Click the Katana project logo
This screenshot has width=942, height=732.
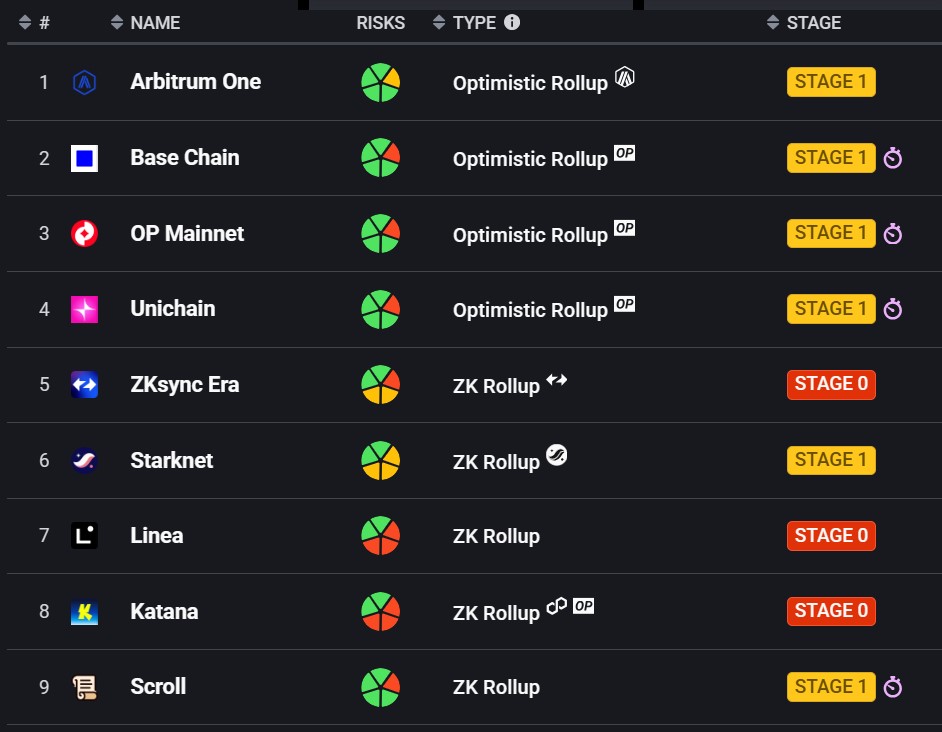[84, 612]
